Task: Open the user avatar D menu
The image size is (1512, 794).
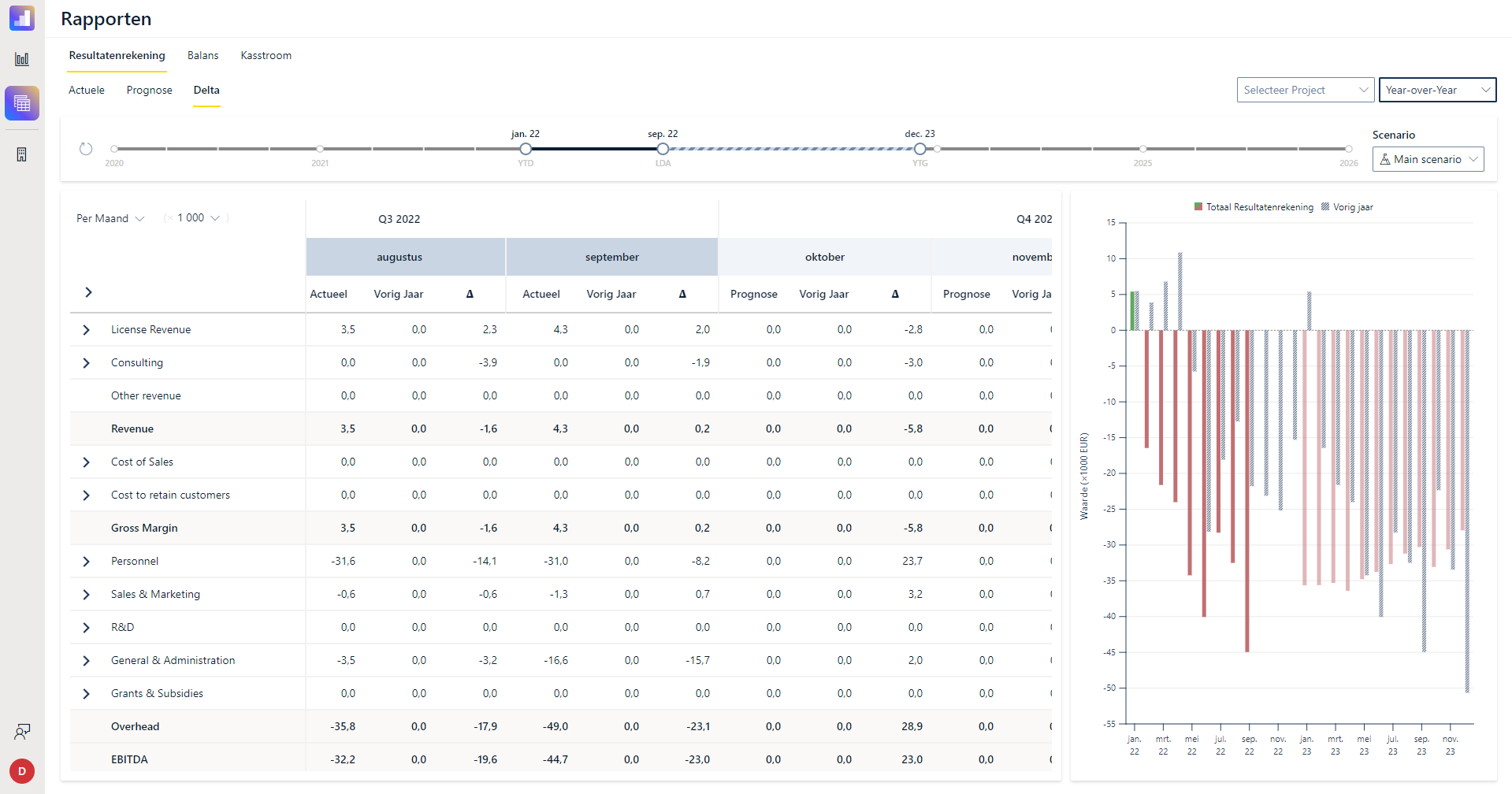Action: tap(22, 771)
